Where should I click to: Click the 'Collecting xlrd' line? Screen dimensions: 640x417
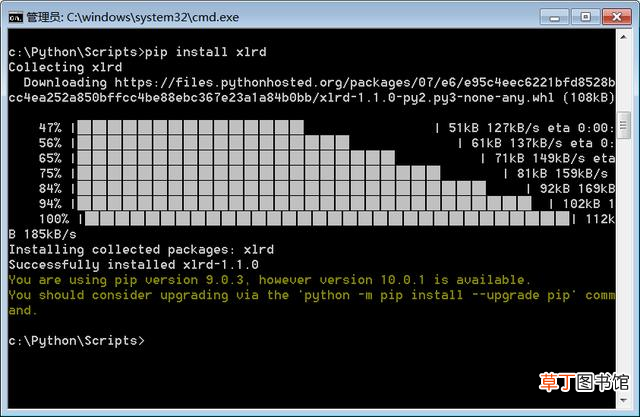pos(65,67)
